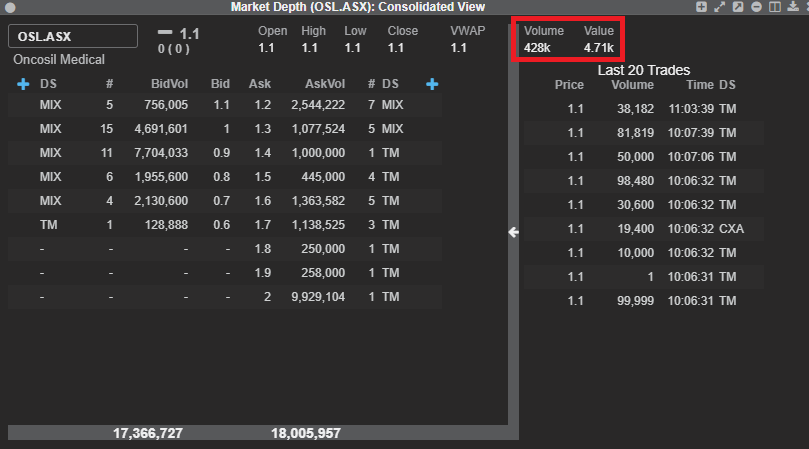Image resolution: width=809 pixels, height=449 pixels.
Task: Click the Market Depth window title
Action: coord(358,7)
